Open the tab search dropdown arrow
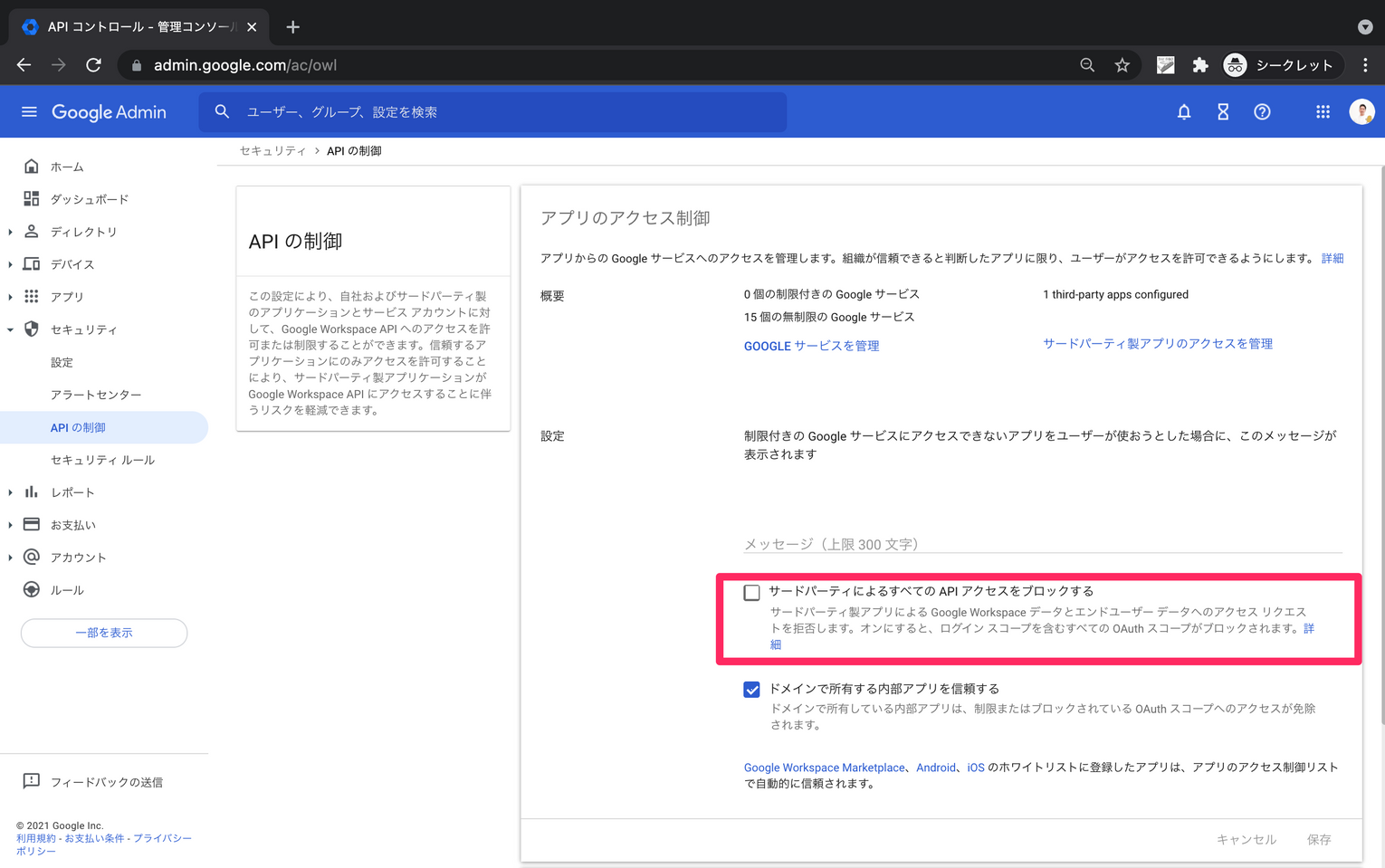 point(1365,27)
